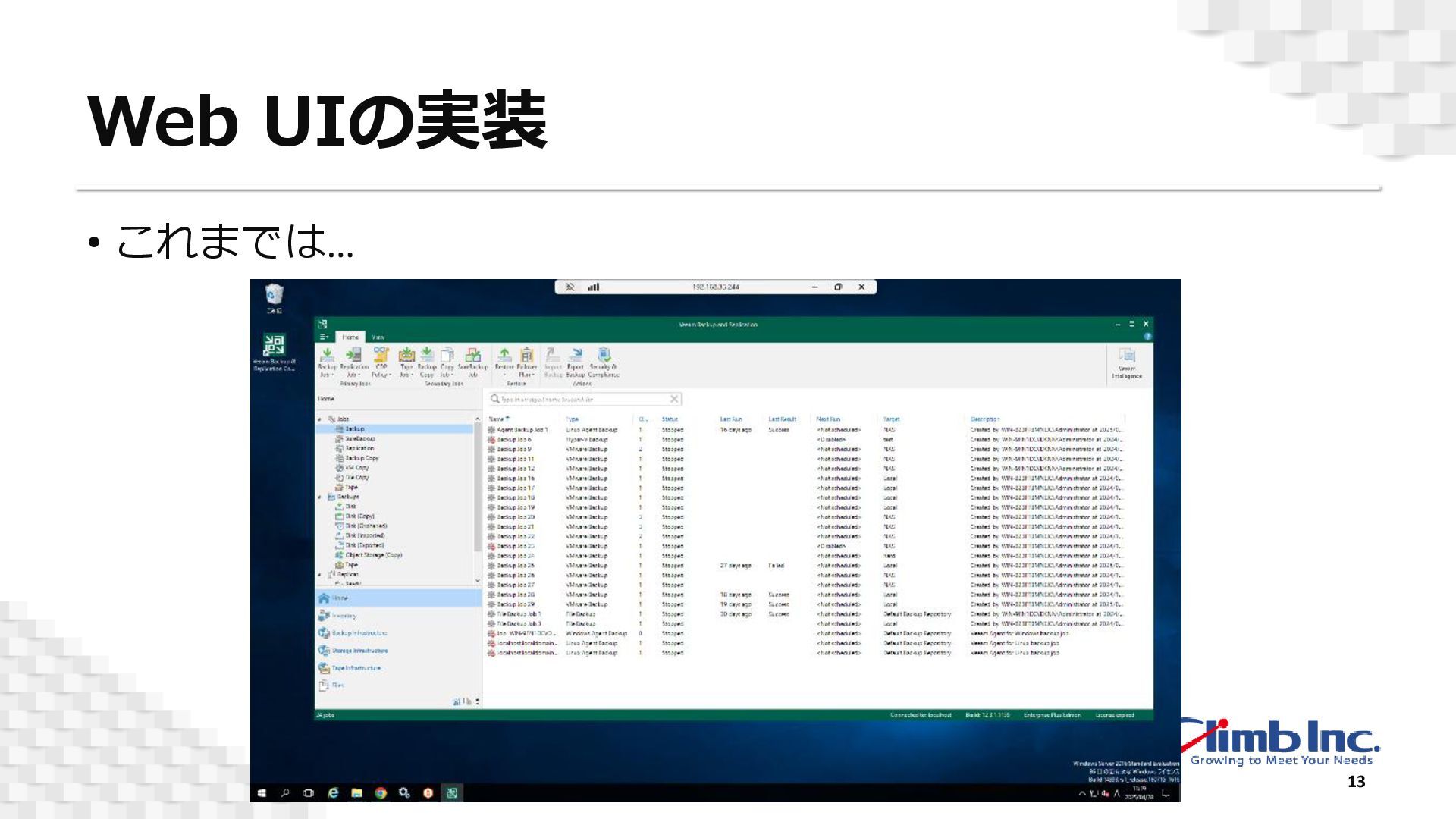Open Backup Infrastructure navigation view
The width and height of the screenshot is (1456, 819).
[x=358, y=633]
